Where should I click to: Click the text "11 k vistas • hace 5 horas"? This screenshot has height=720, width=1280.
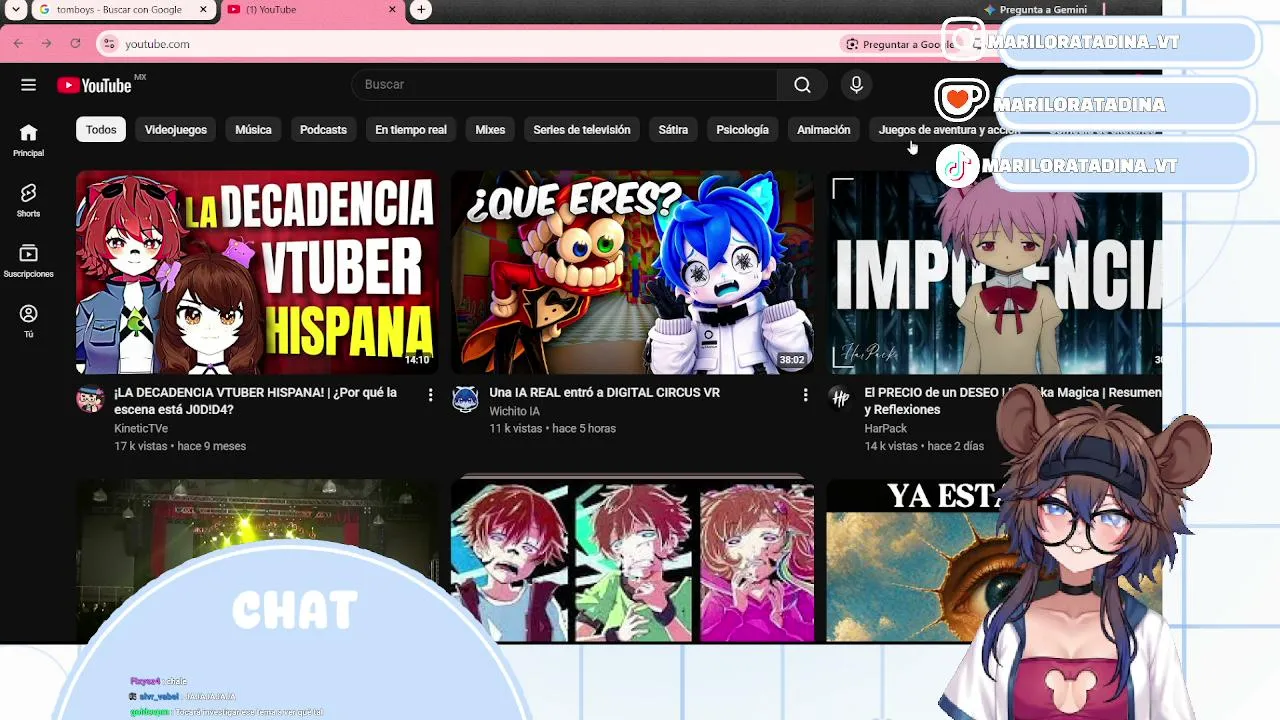click(552, 428)
